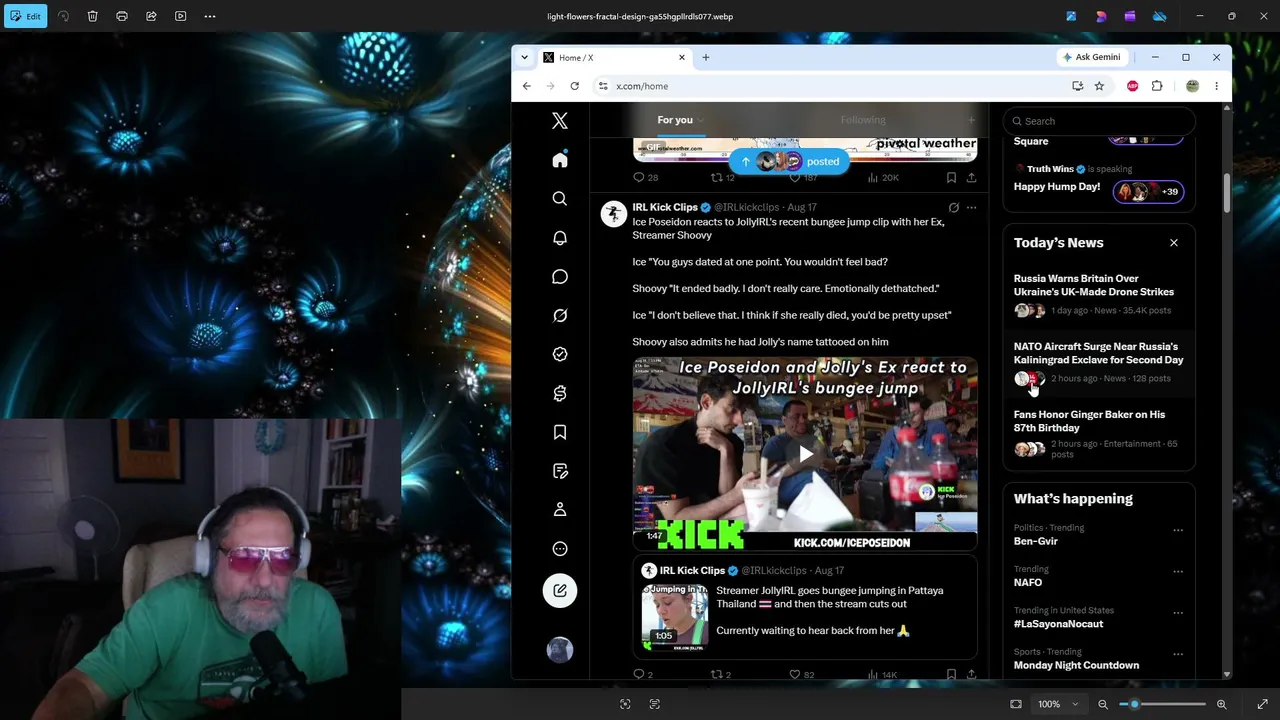Open Explore search in X sidebar
This screenshot has width=1280, height=720.
click(x=560, y=199)
